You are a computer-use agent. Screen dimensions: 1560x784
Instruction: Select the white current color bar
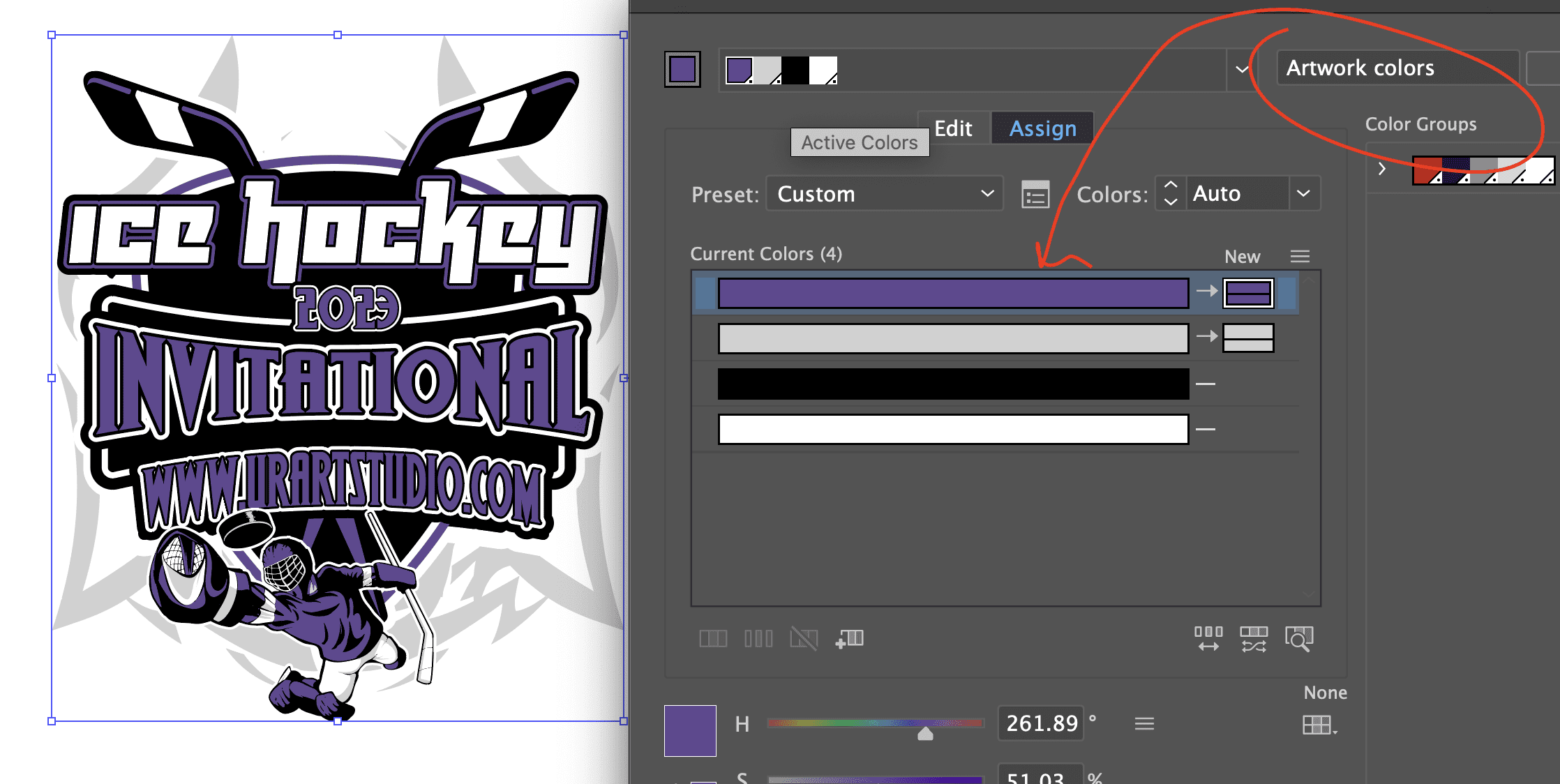click(953, 429)
